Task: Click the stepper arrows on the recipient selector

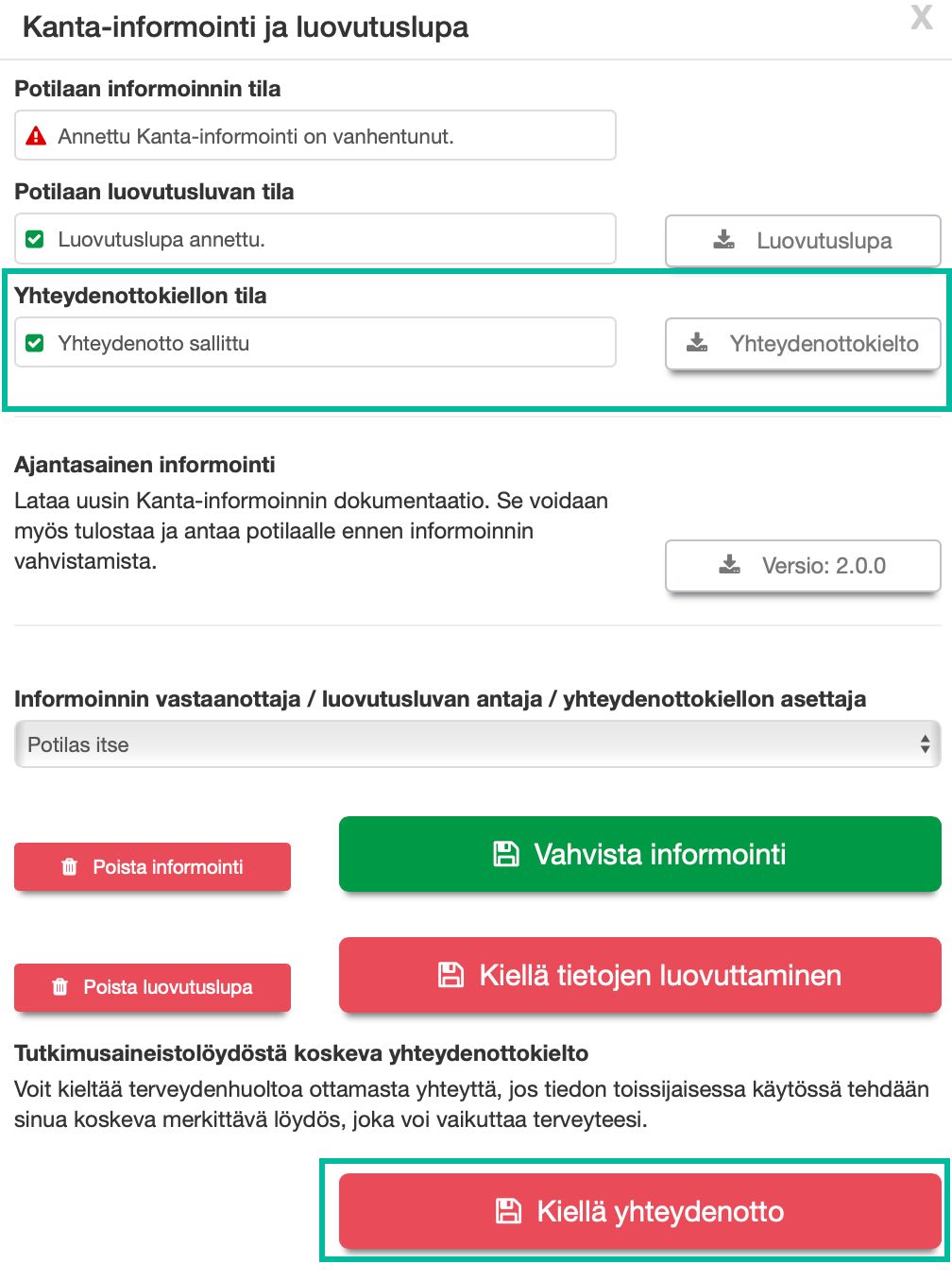Action: 926,744
